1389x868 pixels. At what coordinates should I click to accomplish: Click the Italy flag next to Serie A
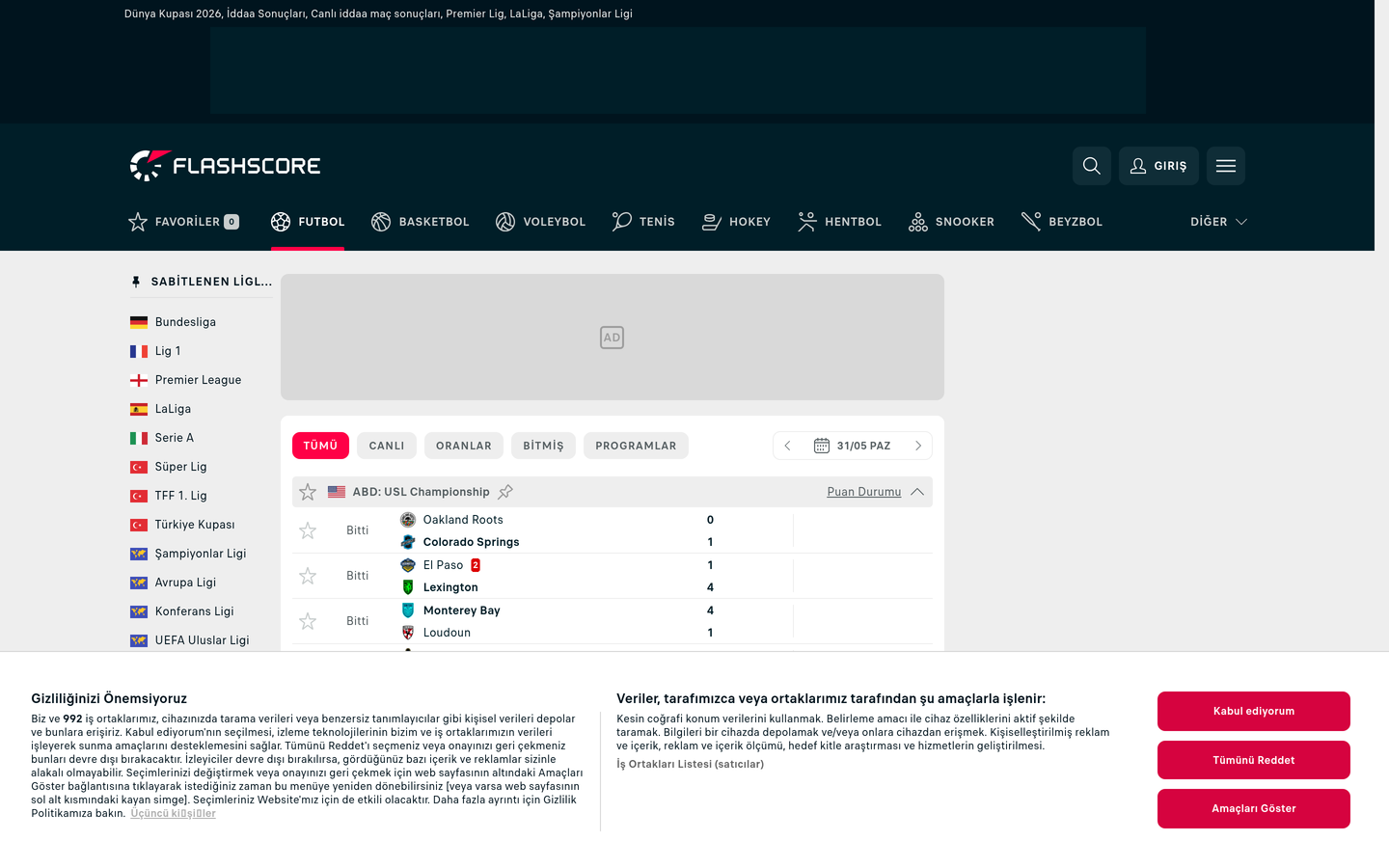point(139,438)
